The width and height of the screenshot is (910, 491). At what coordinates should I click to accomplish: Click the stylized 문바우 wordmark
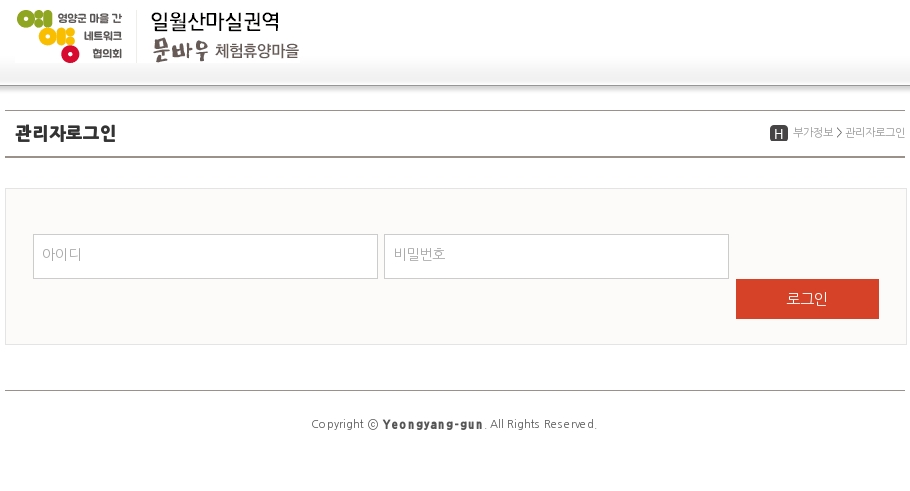click(x=180, y=50)
